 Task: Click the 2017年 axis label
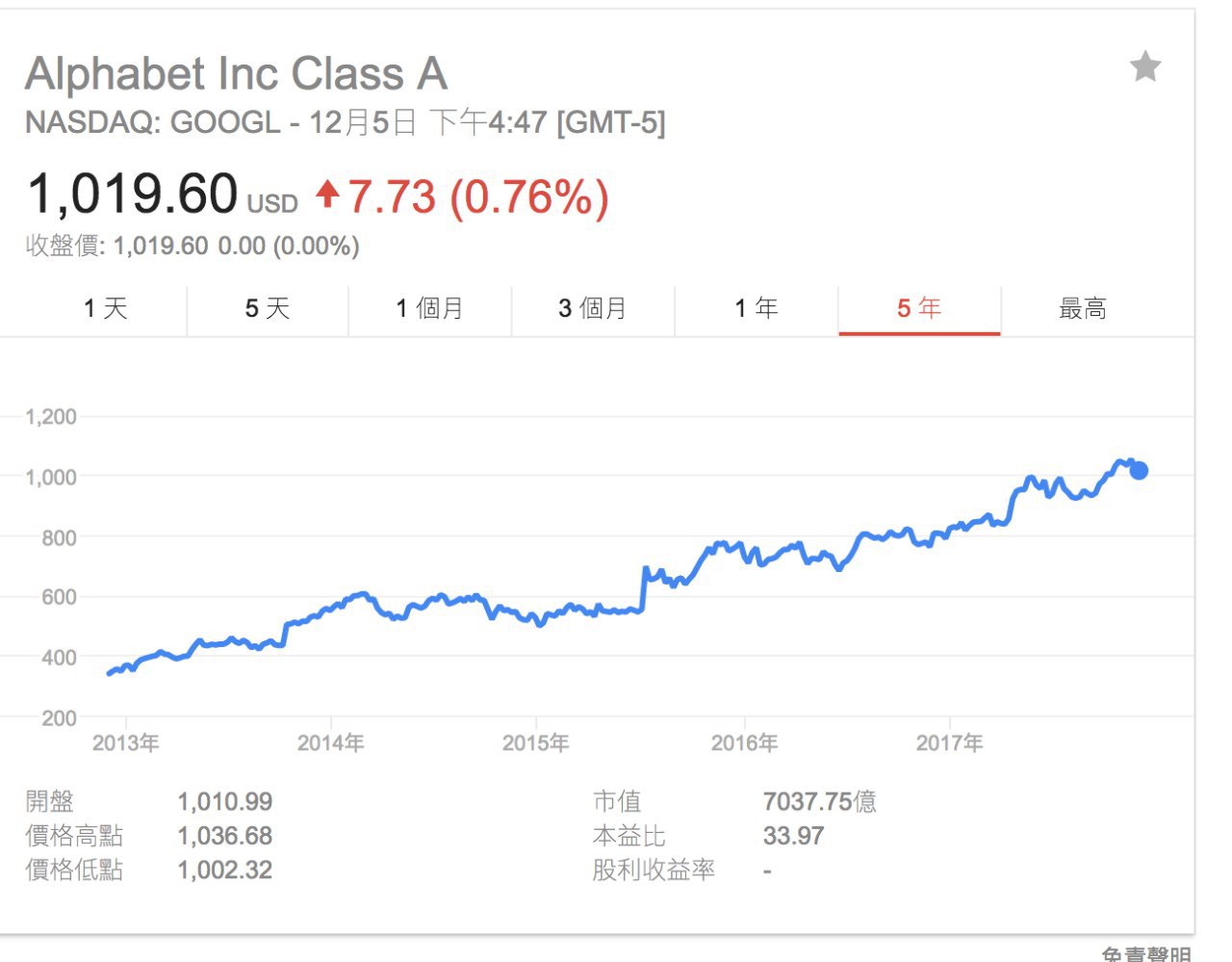[x=949, y=743]
